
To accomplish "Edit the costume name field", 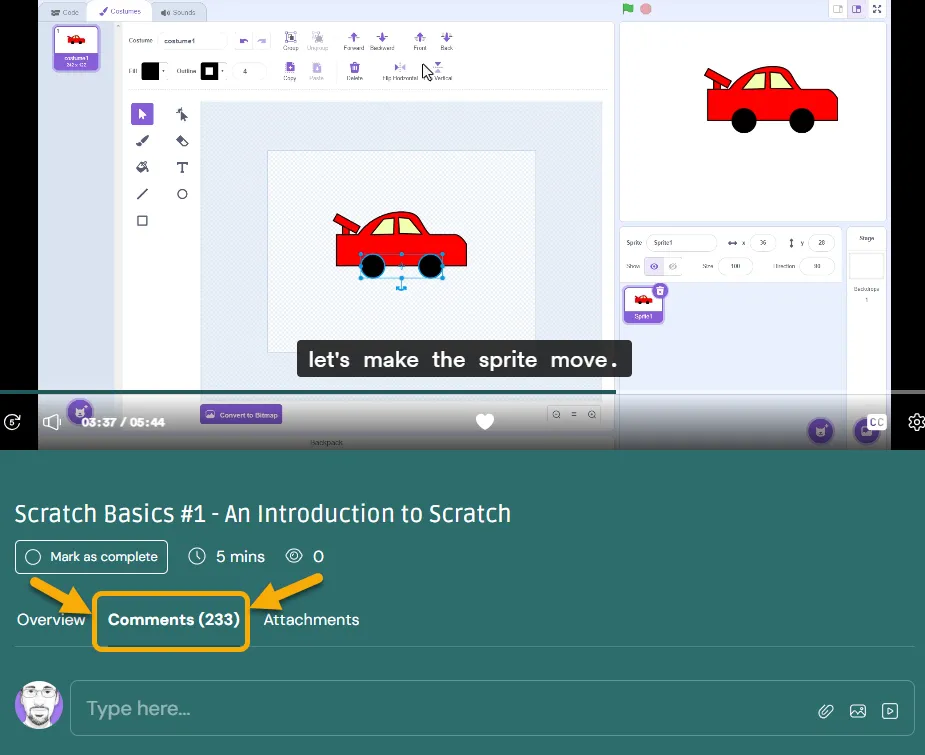I will [192, 41].
